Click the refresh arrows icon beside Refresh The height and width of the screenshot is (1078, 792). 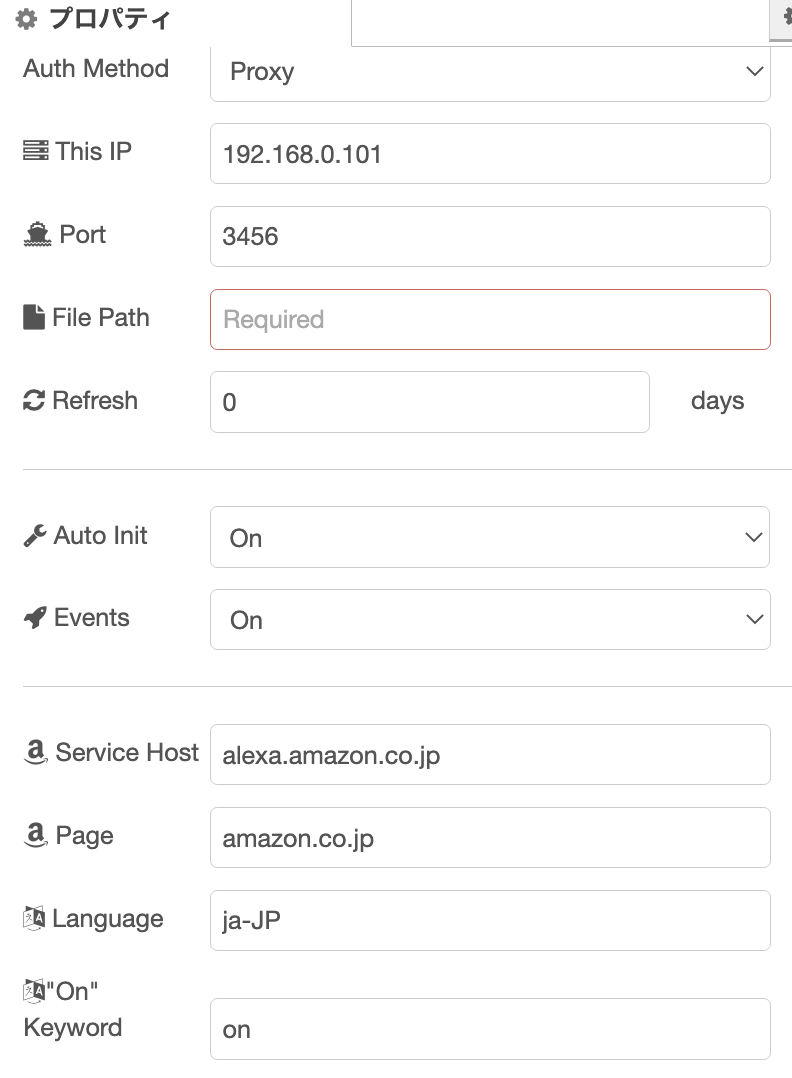click(x=32, y=399)
